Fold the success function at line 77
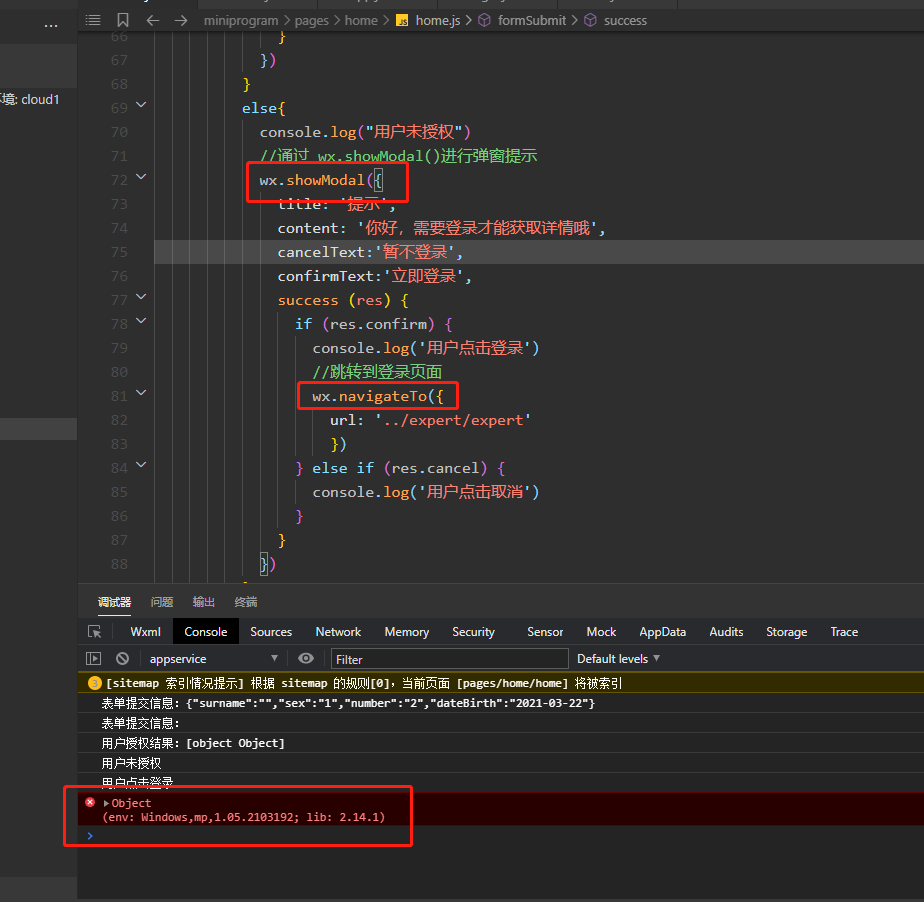Viewport: 924px width, 902px height. click(141, 297)
